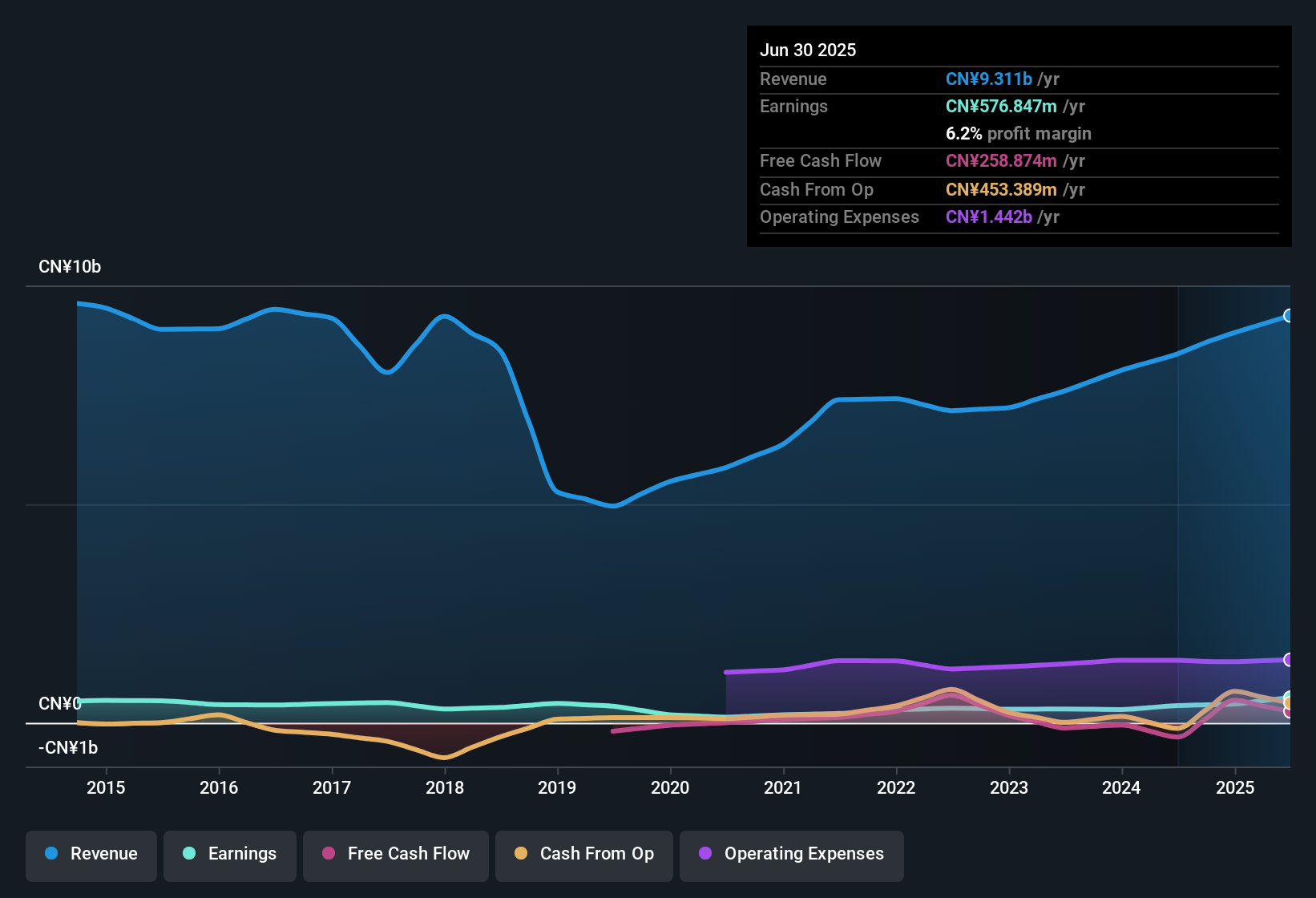Click the orange Cash From Op legend dot

point(521,854)
